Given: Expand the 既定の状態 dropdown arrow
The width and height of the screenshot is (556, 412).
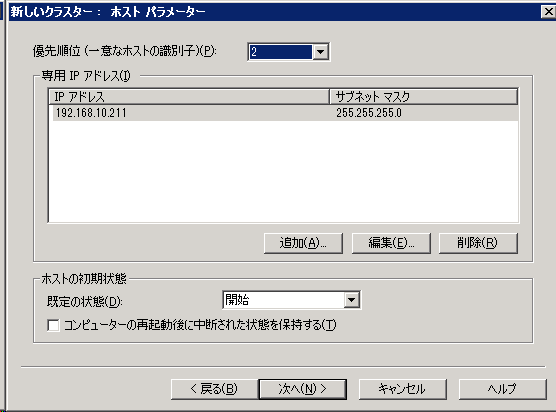Looking at the screenshot, I should (x=351, y=300).
